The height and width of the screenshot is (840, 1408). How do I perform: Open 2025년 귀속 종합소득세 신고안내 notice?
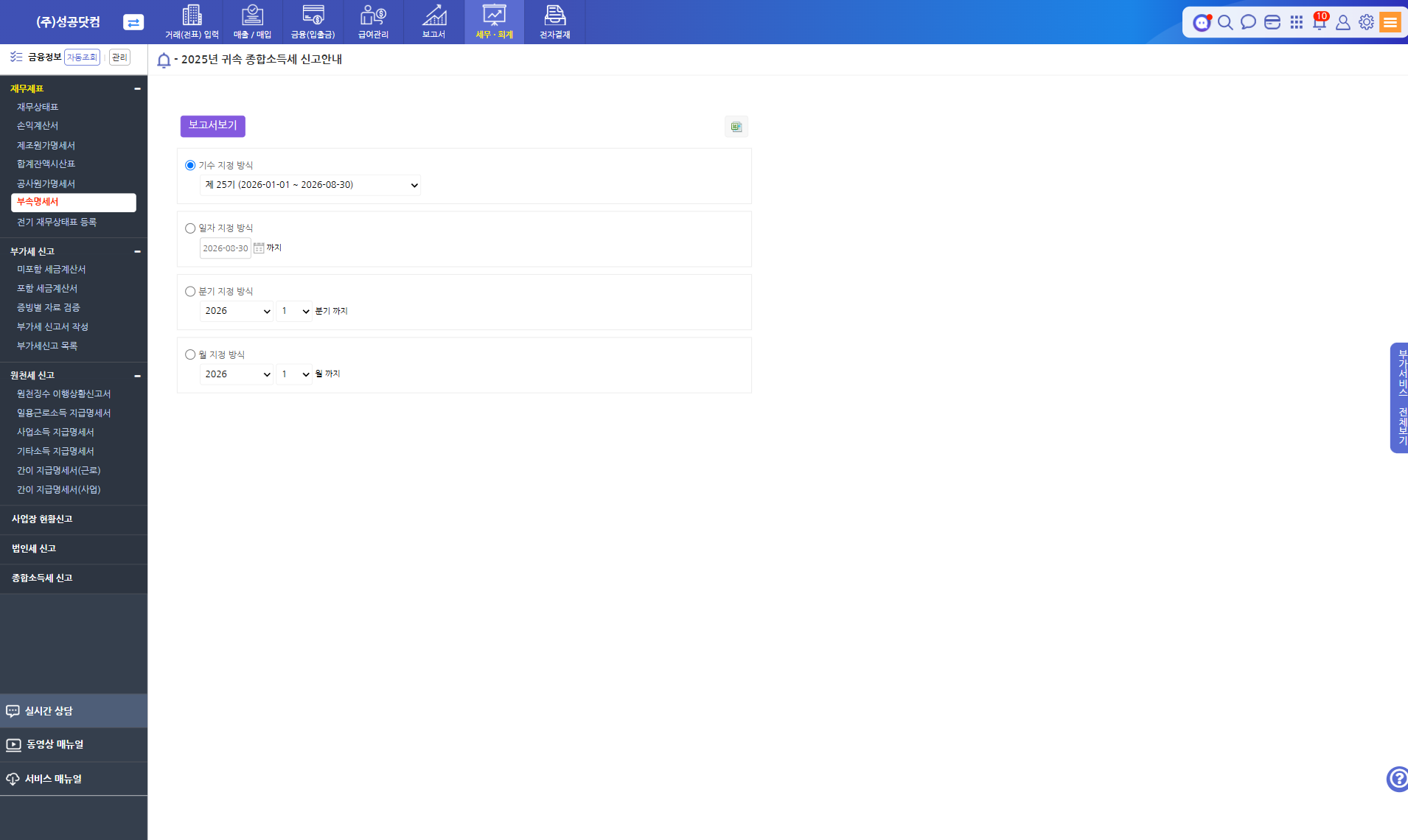262,60
